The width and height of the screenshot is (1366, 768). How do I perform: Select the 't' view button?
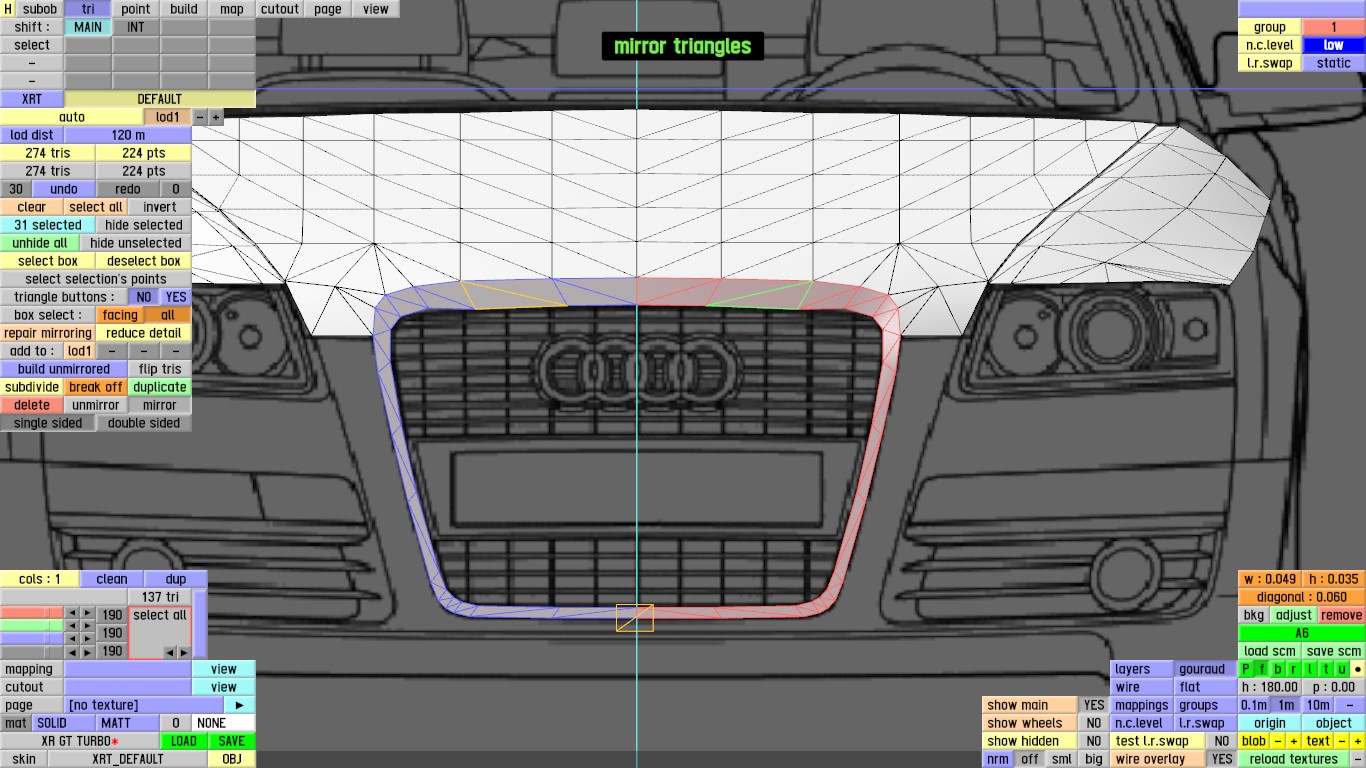(x=1326, y=669)
